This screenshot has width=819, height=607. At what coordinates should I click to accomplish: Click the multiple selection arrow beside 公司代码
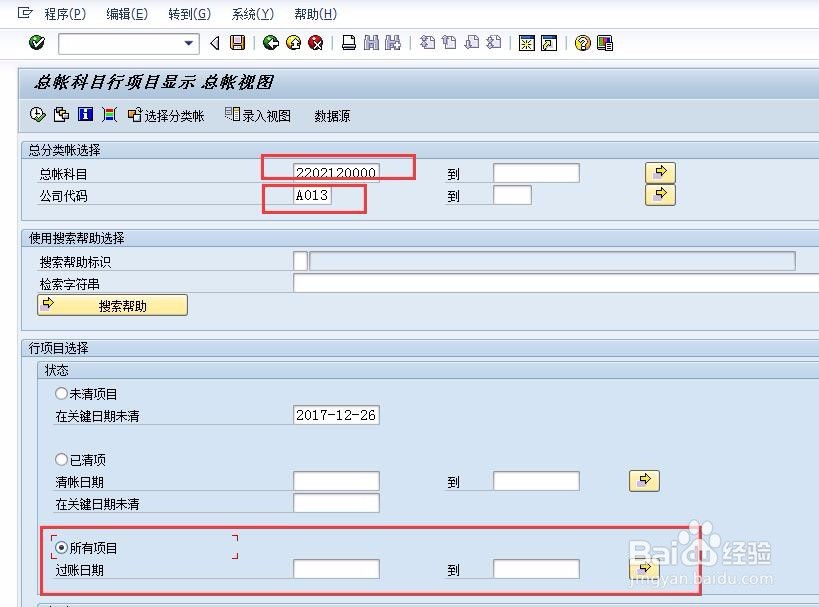tap(660, 195)
